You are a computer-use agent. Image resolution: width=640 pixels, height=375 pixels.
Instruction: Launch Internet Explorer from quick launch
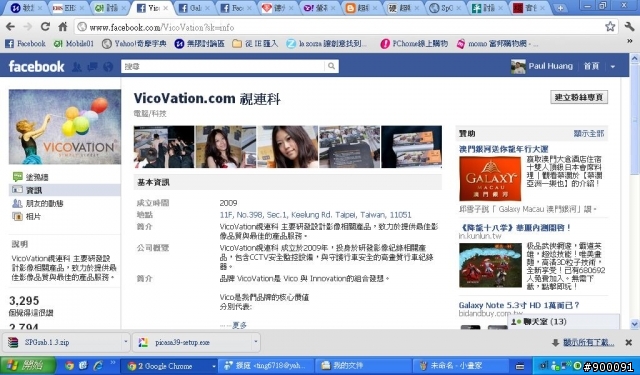(x=98, y=366)
